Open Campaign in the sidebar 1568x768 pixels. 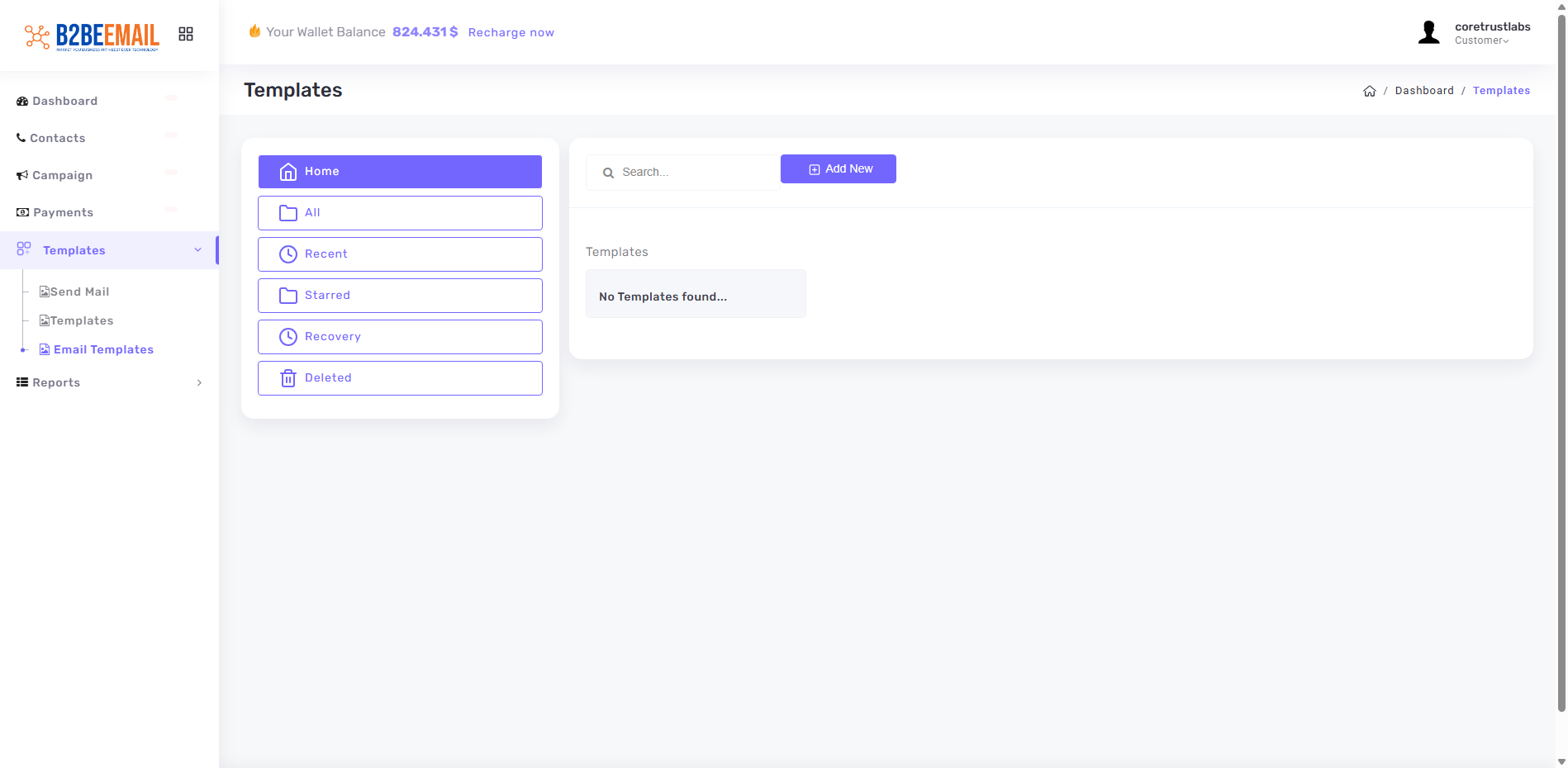(x=62, y=175)
